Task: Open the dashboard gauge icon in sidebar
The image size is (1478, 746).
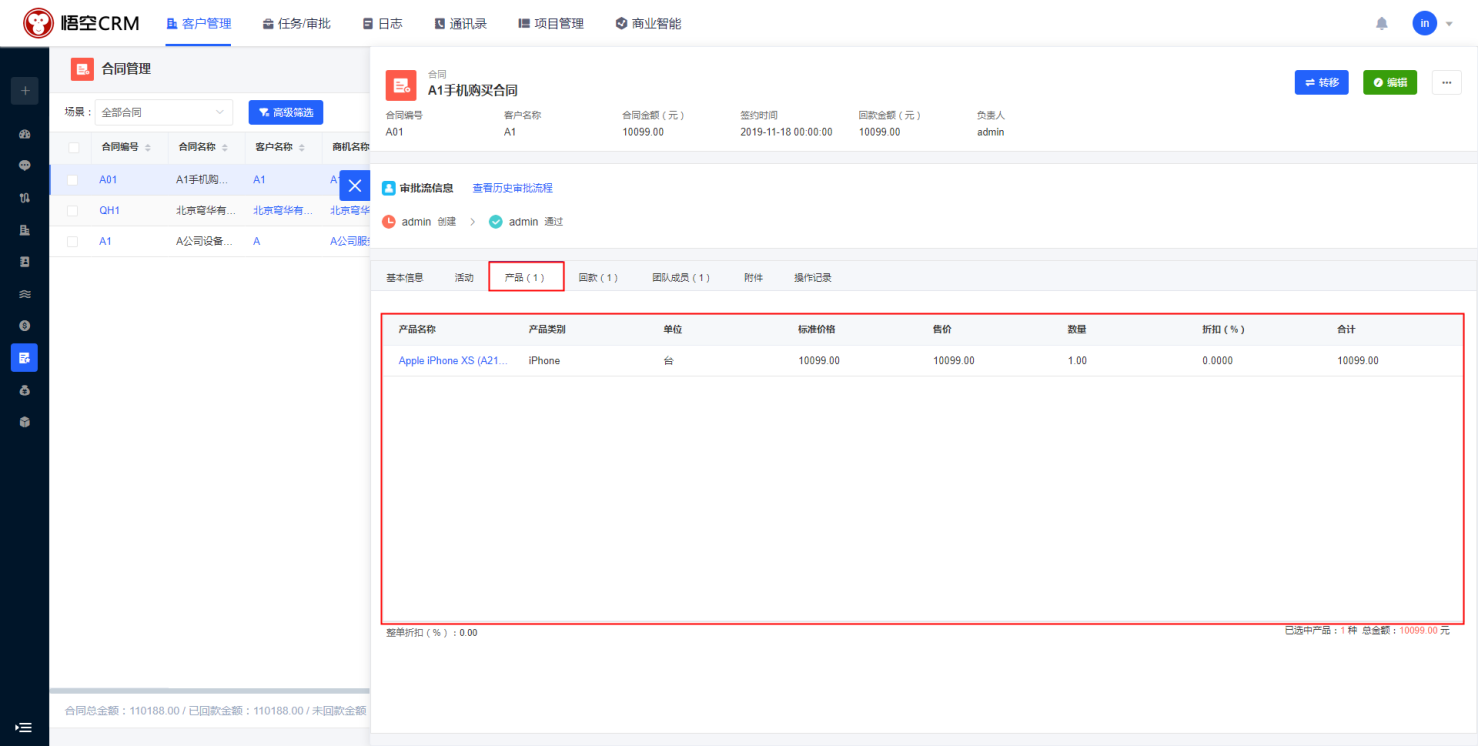Action: [x=24, y=134]
